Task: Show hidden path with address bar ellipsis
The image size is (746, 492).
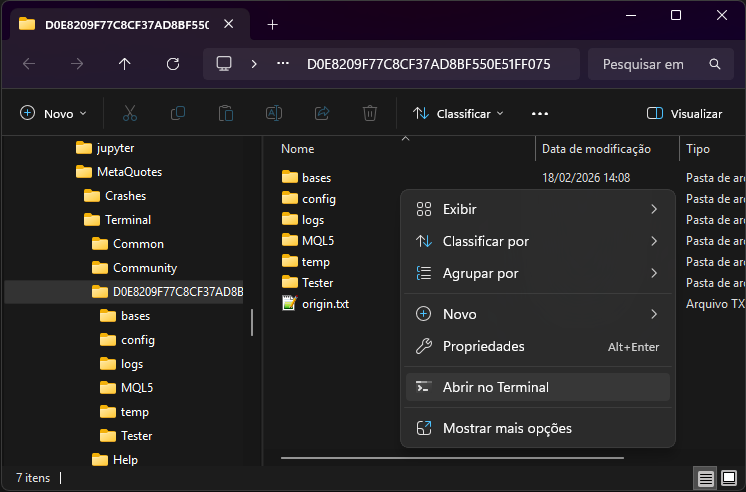Action: click(283, 63)
